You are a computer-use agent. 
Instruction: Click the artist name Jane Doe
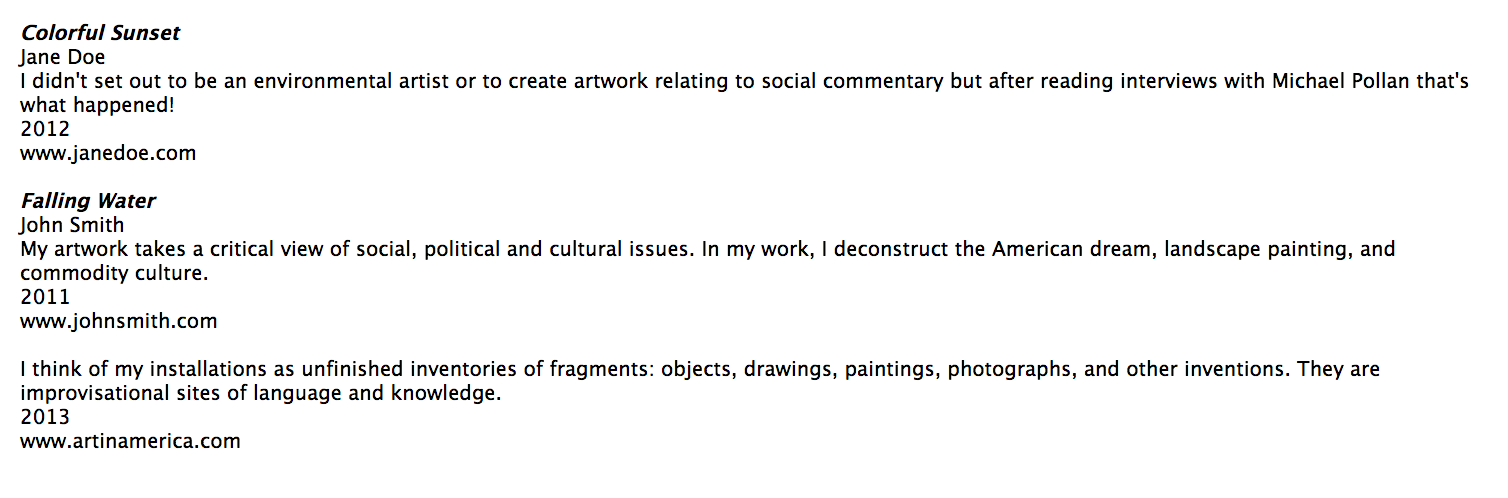pos(62,57)
